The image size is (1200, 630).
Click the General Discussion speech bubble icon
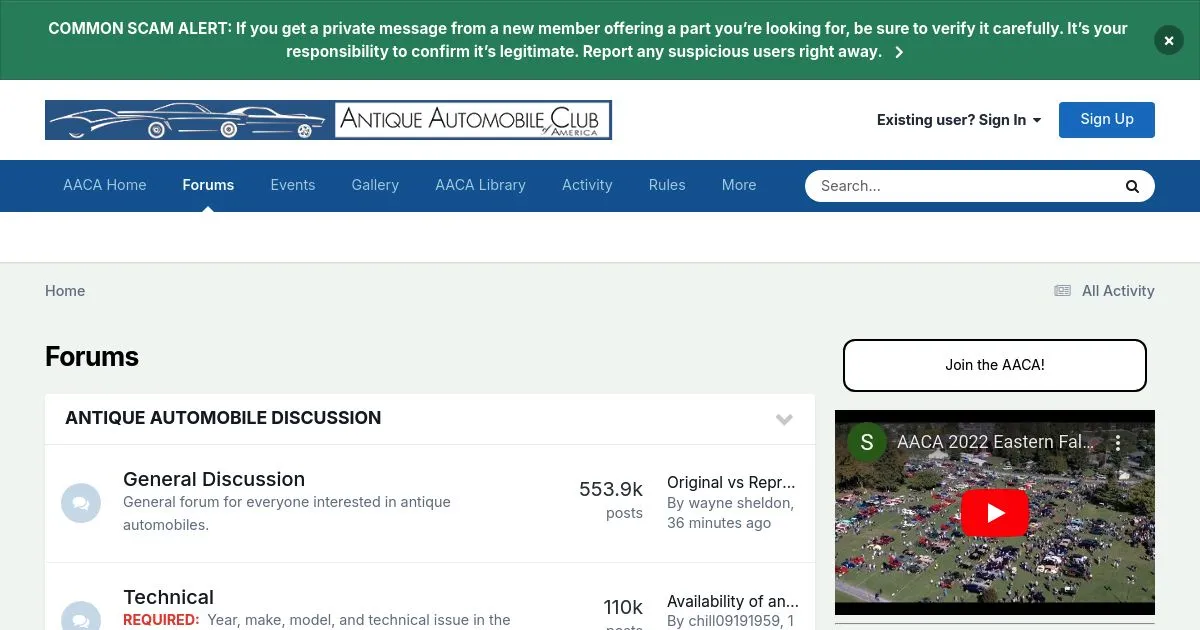tap(81, 503)
